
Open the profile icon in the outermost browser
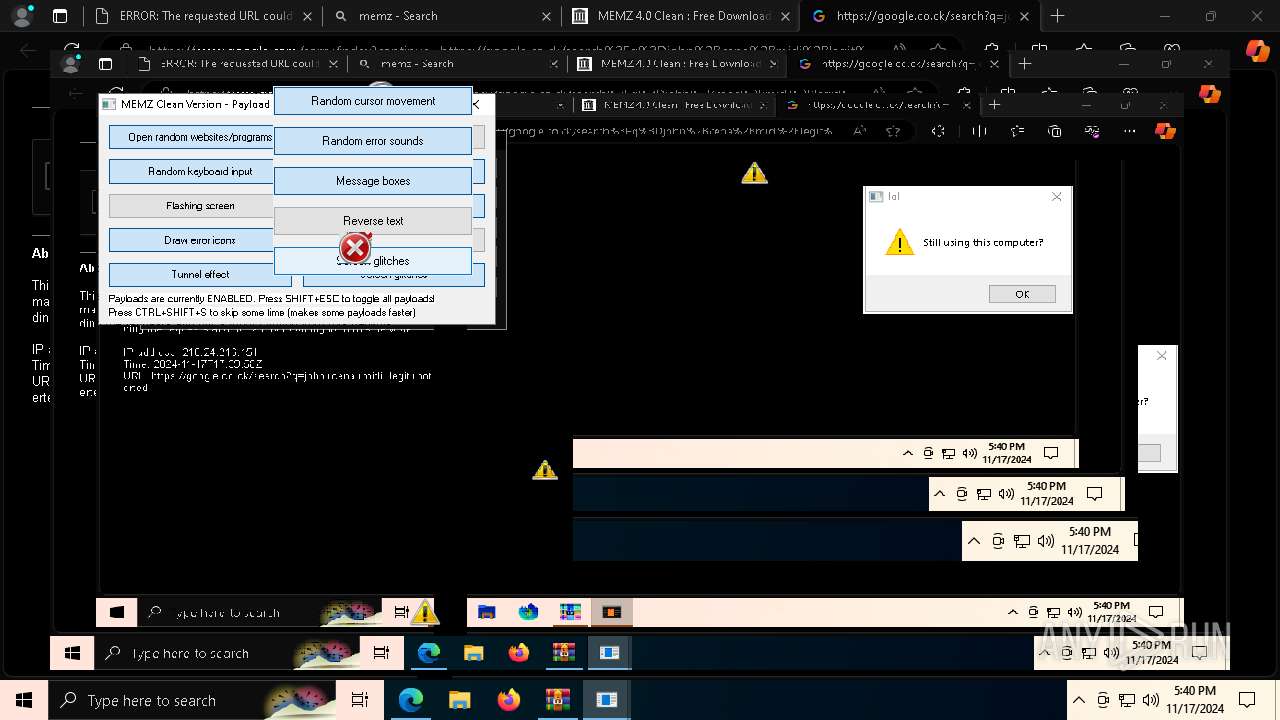(x=22, y=16)
